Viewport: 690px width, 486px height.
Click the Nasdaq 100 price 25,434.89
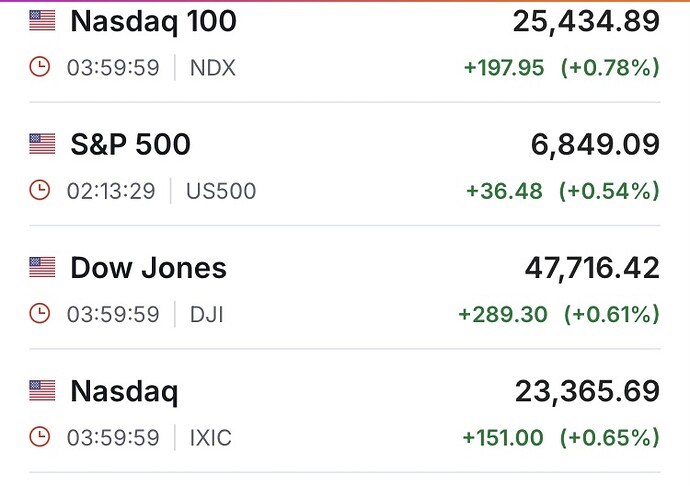click(586, 20)
